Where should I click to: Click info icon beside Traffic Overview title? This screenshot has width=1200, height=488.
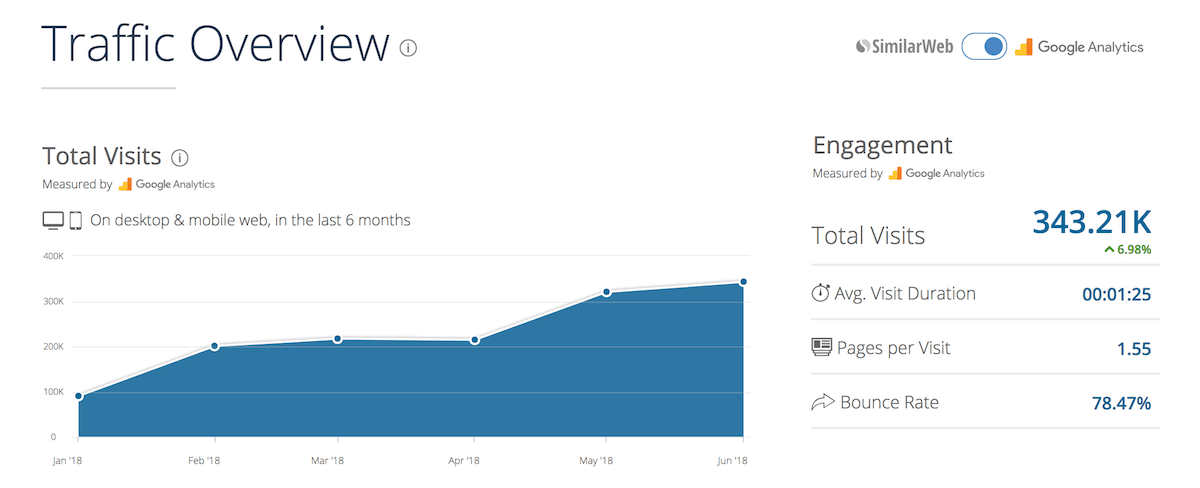pos(408,47)
